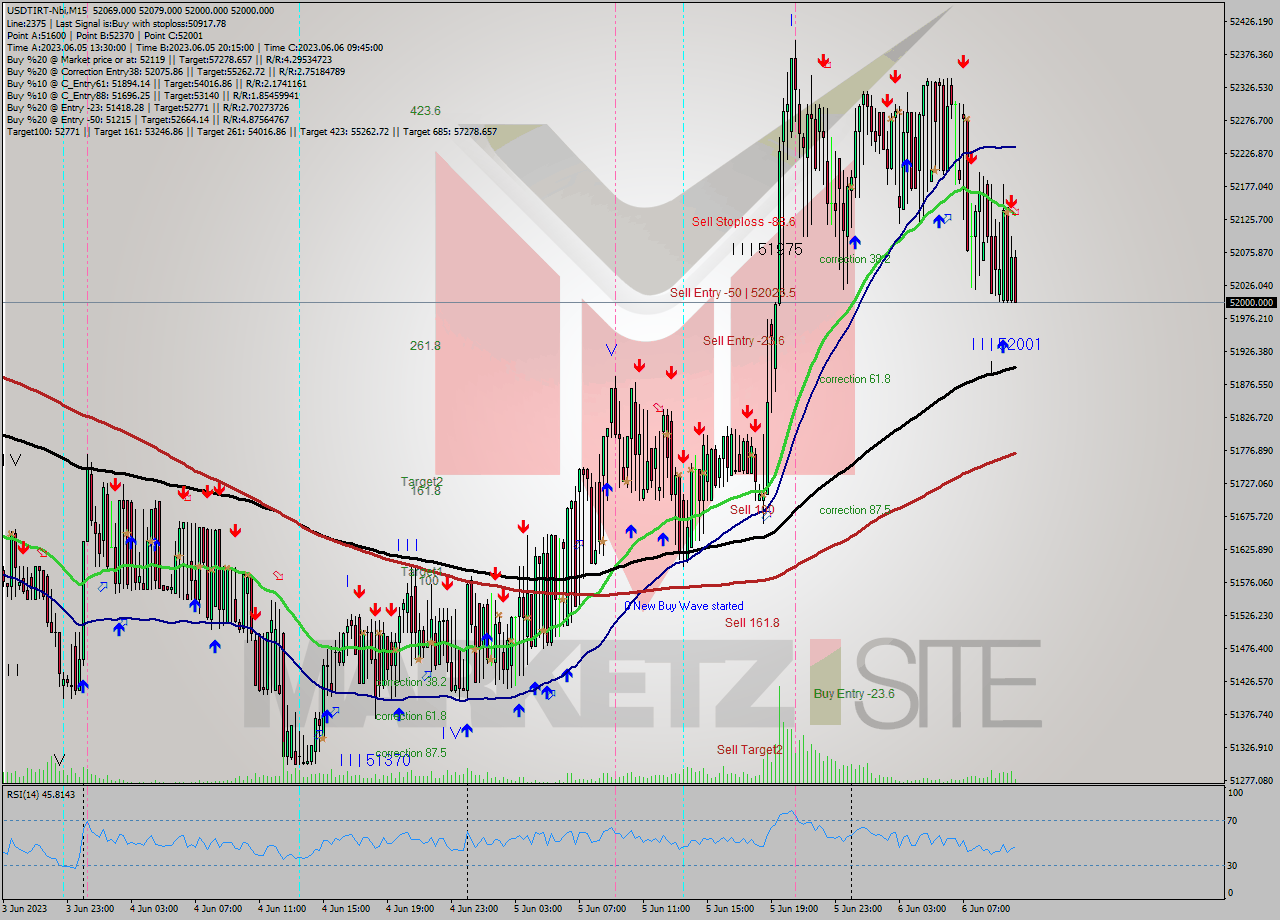The height and width of the screenshot is (920, 1280).
Task: Select 51727.060 on the price scale
Action: [1251, 483]
